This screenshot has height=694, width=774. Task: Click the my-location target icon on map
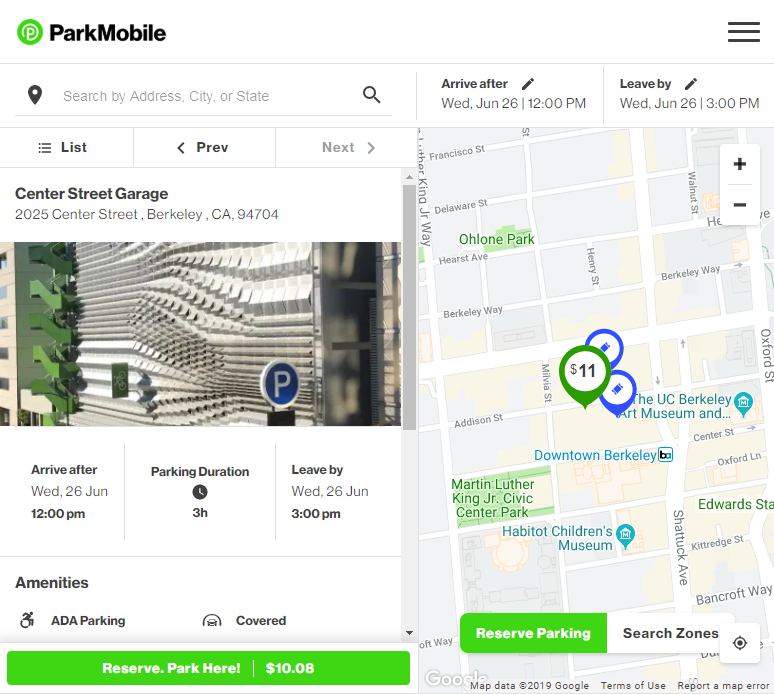coord(739,643)
